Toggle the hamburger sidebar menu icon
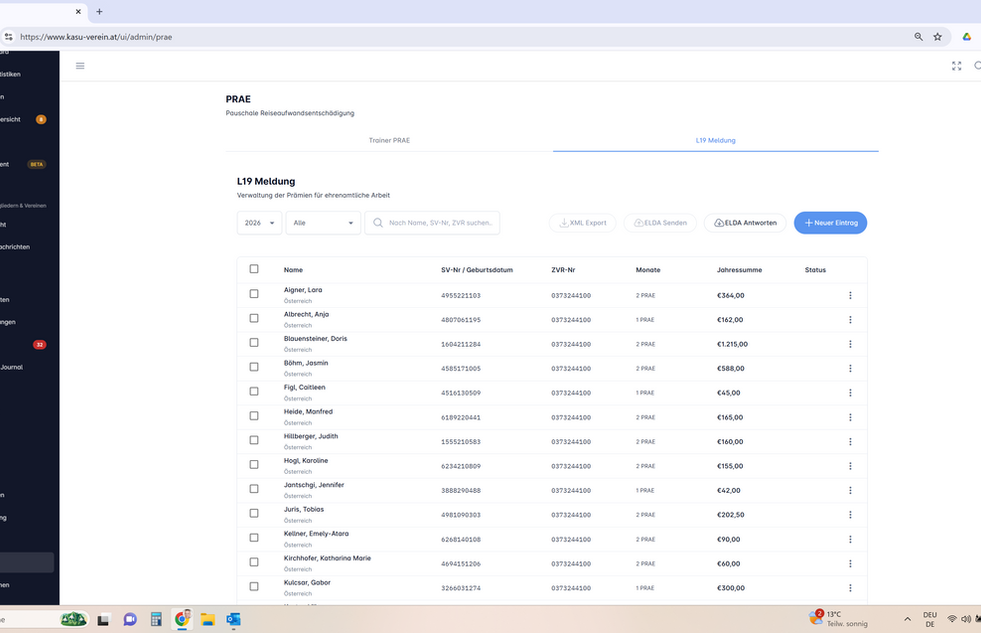 point(80,66)
